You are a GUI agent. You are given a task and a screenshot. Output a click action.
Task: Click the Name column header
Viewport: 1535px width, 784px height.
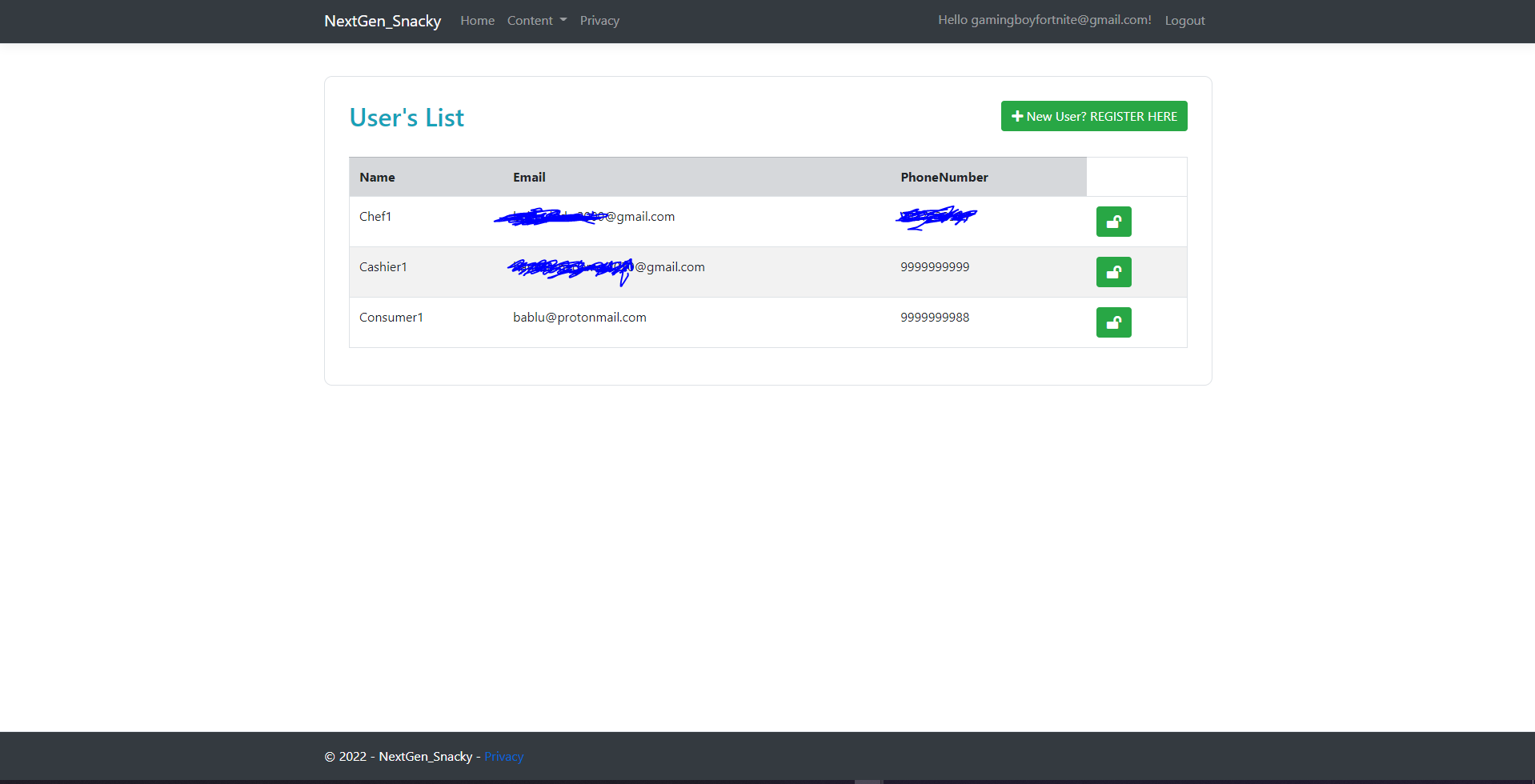click(x=377, y=177)
